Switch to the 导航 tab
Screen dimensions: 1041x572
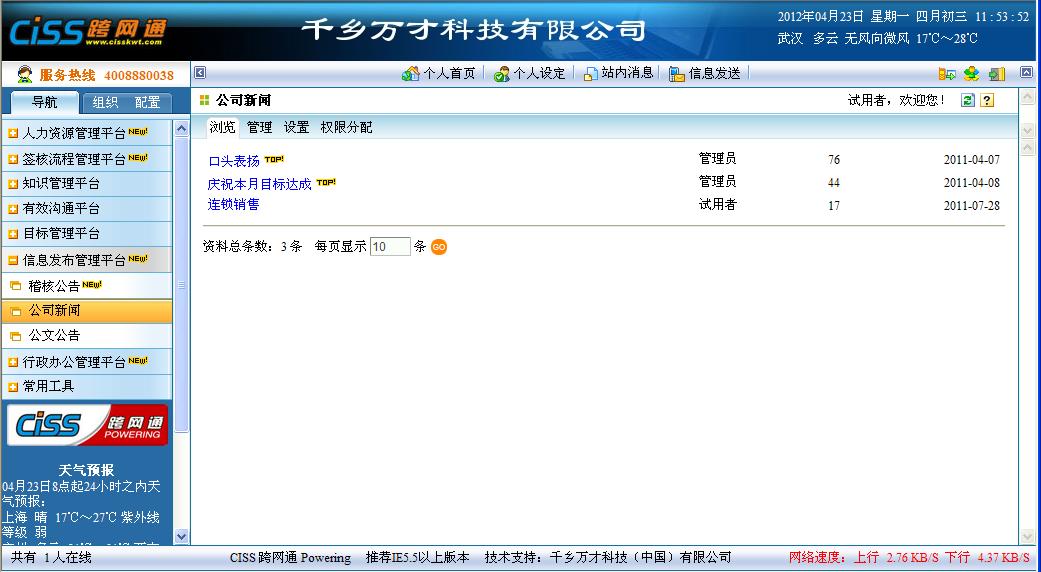click(x=44, y=102)
